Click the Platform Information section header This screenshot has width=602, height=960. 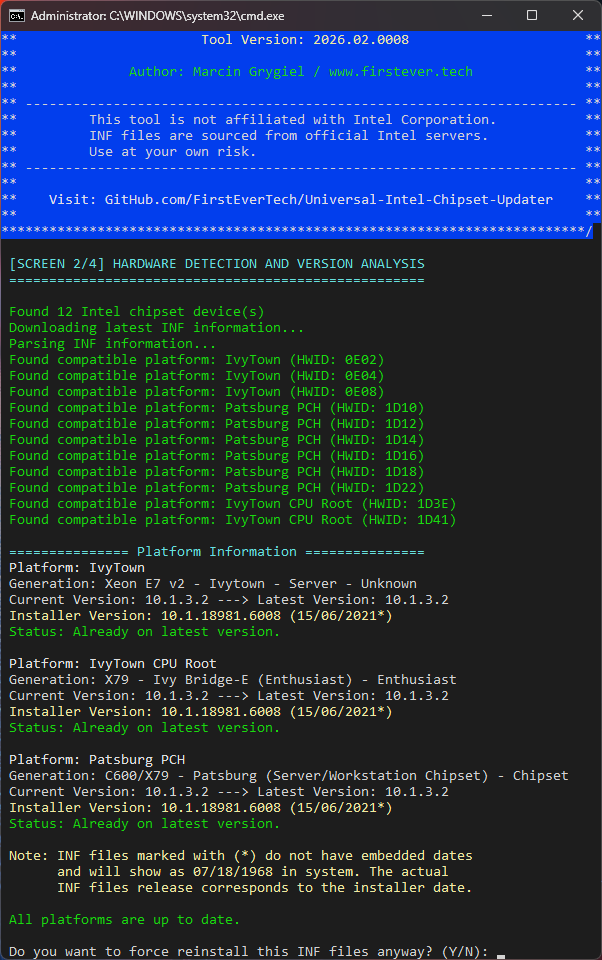(216, 552)
